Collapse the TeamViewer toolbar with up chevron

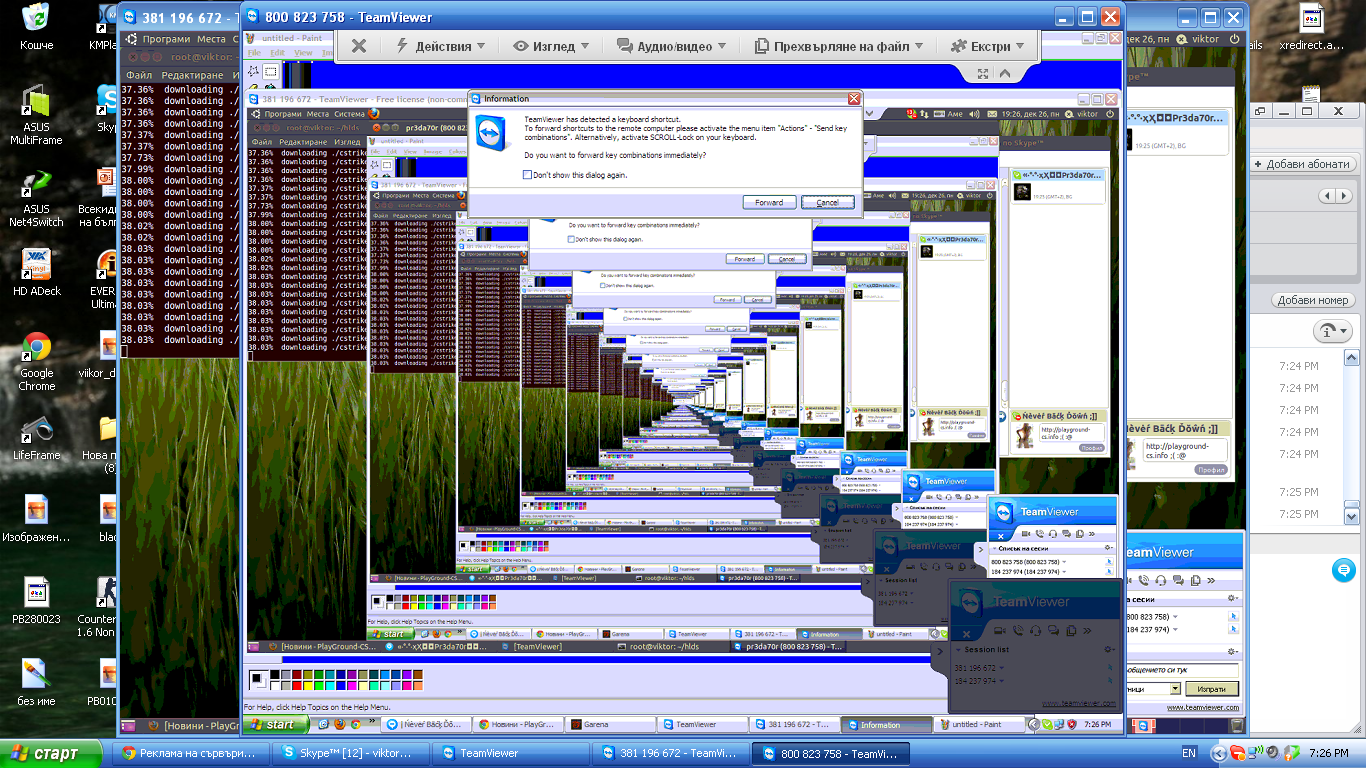coord(1004,73)
